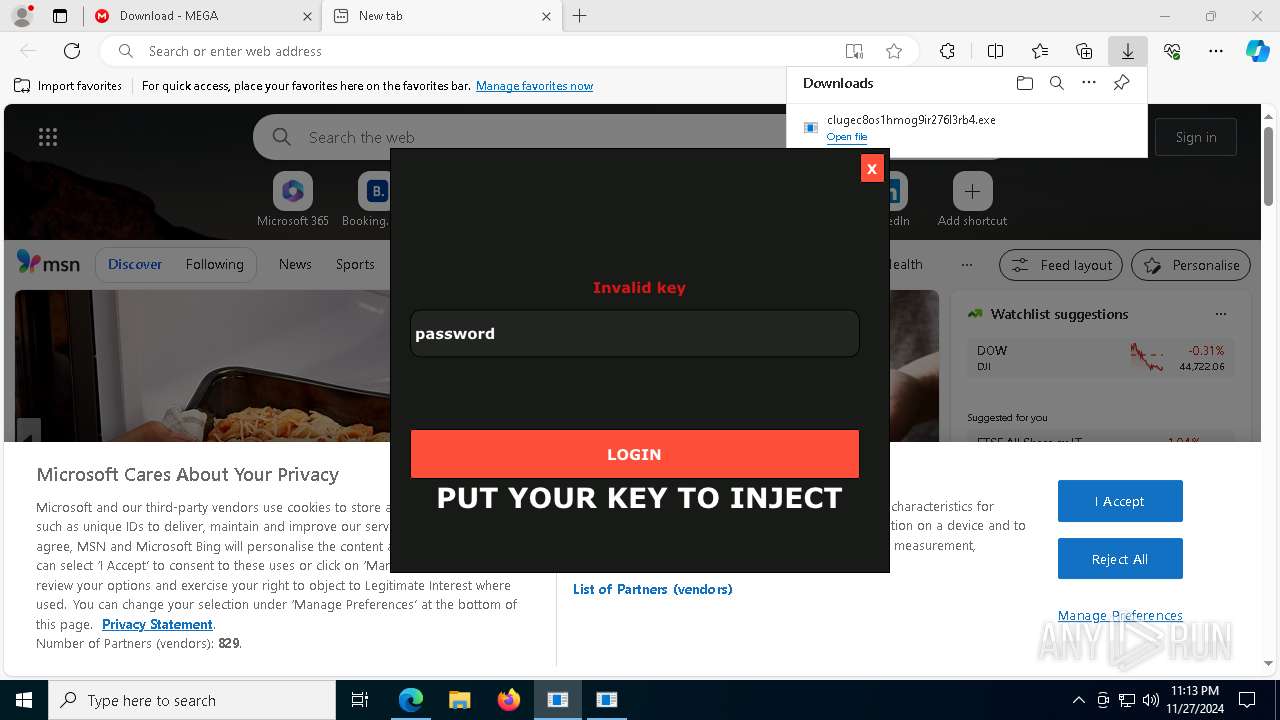Open the Copilot sidebar icon
The image size is (1280, 720).
click(1258, 51)
